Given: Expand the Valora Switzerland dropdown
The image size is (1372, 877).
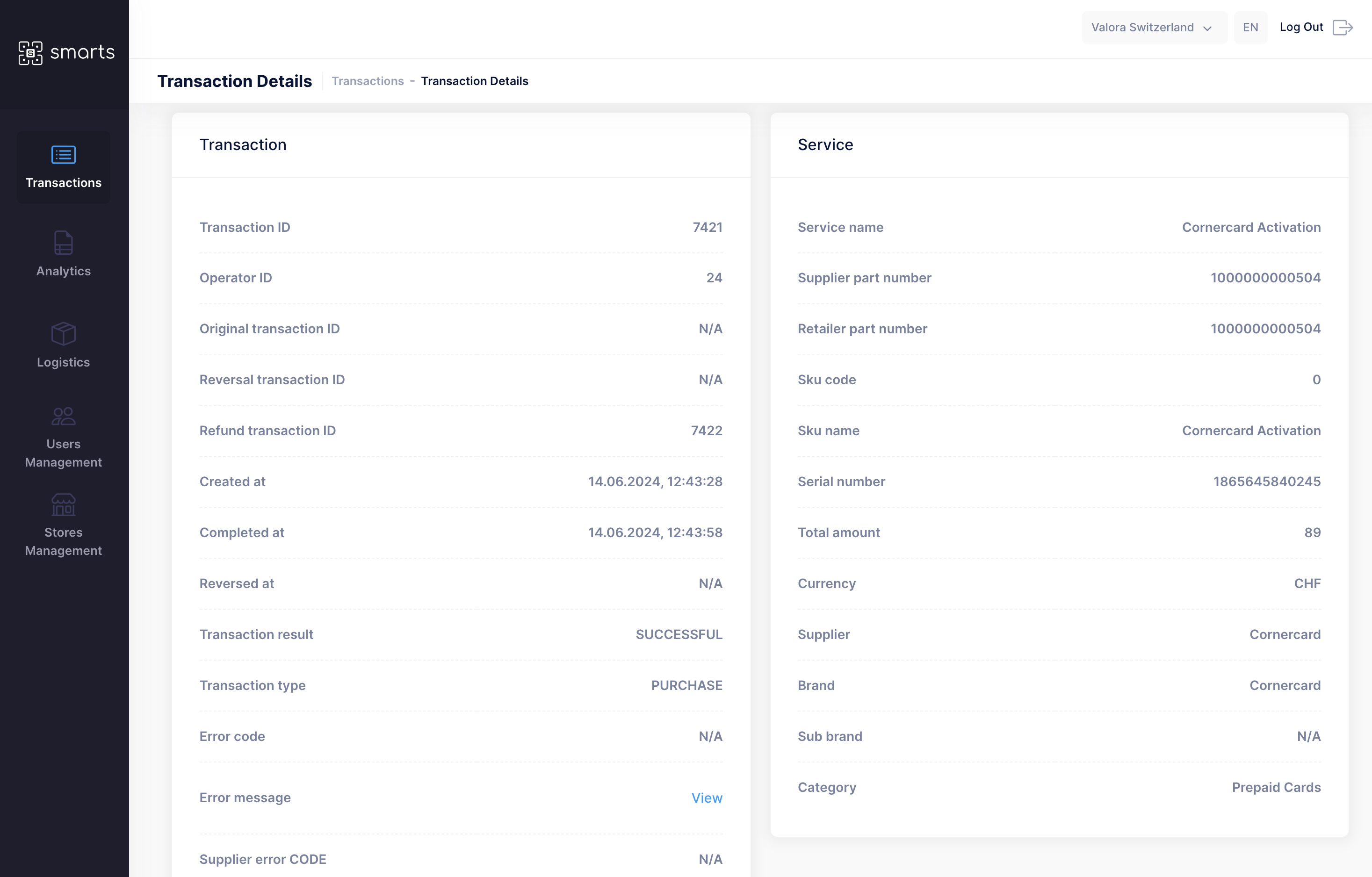Looking at the screenshot, I should [x=1155, y=27].
